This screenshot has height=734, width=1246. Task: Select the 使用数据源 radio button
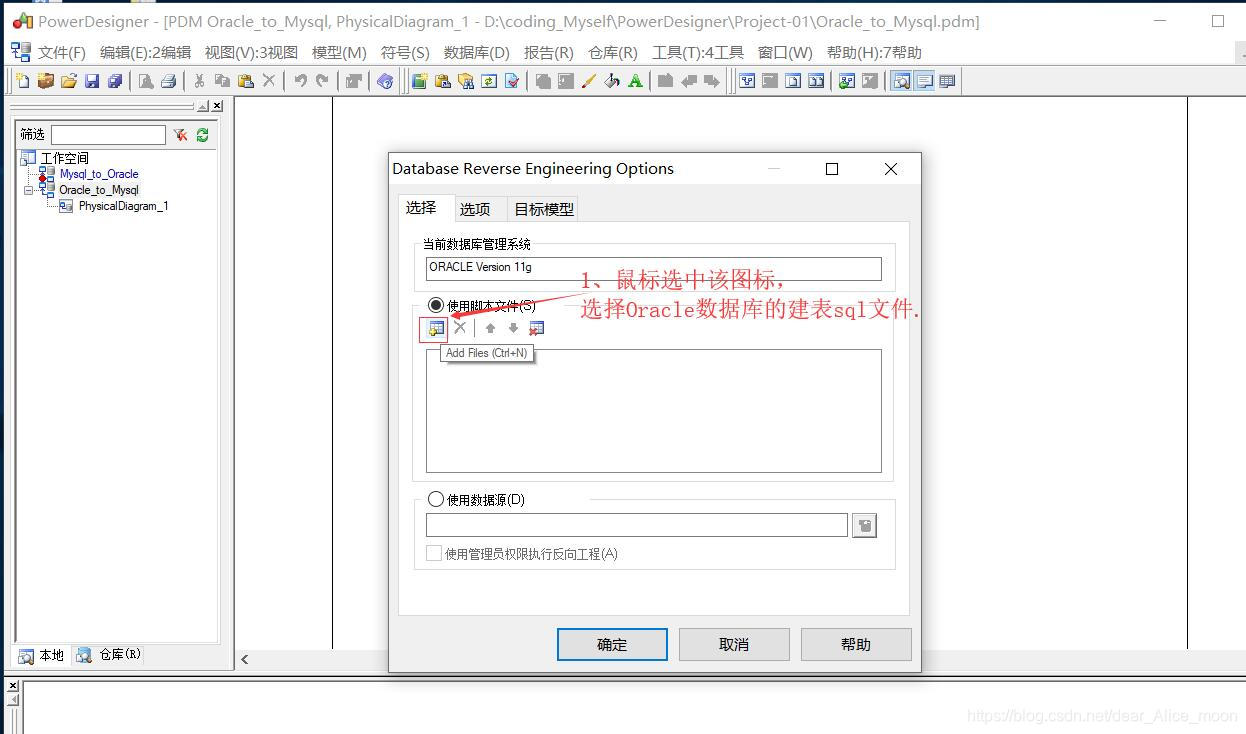coord(436,499)
